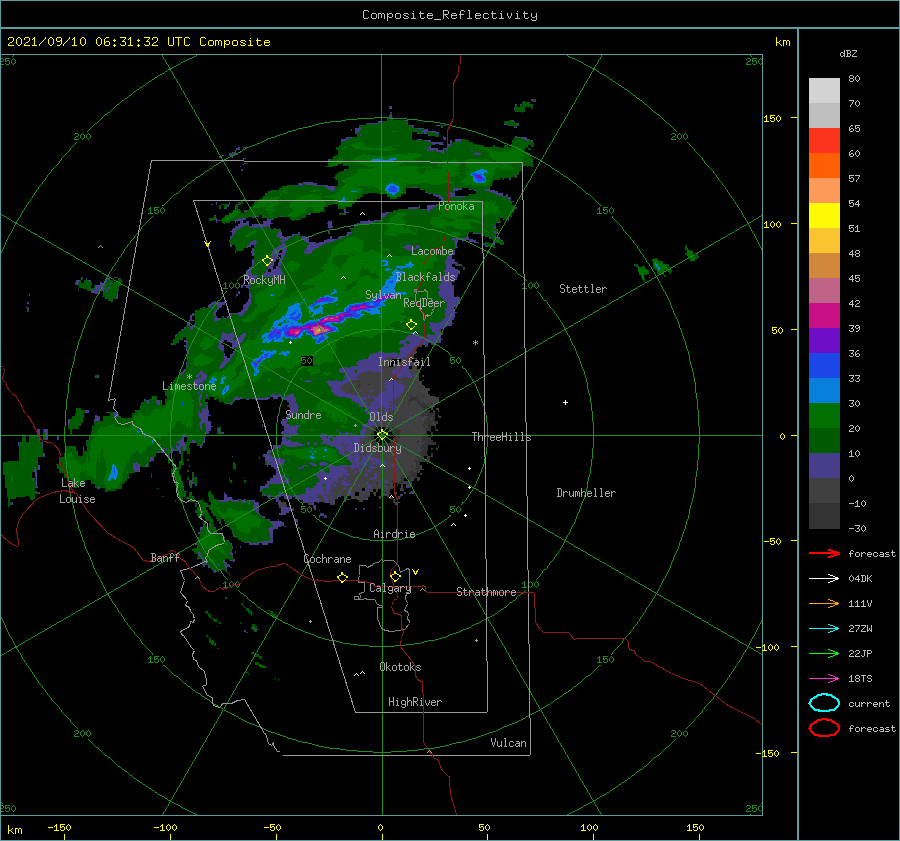
Task: Click the HighRiver city label
Action: (415, 702)
